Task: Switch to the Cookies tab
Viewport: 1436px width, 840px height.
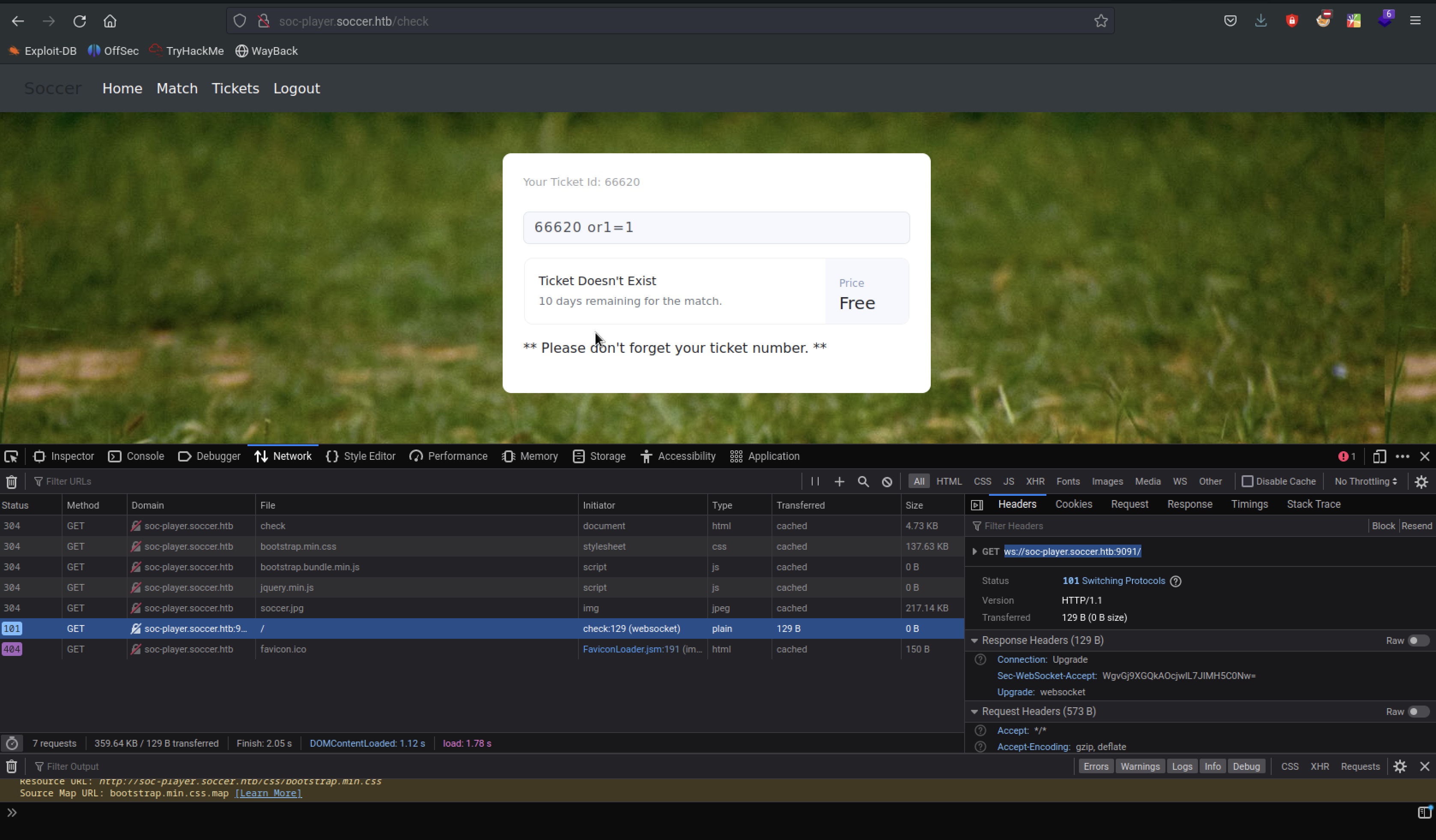Action: pos(1074,504)
